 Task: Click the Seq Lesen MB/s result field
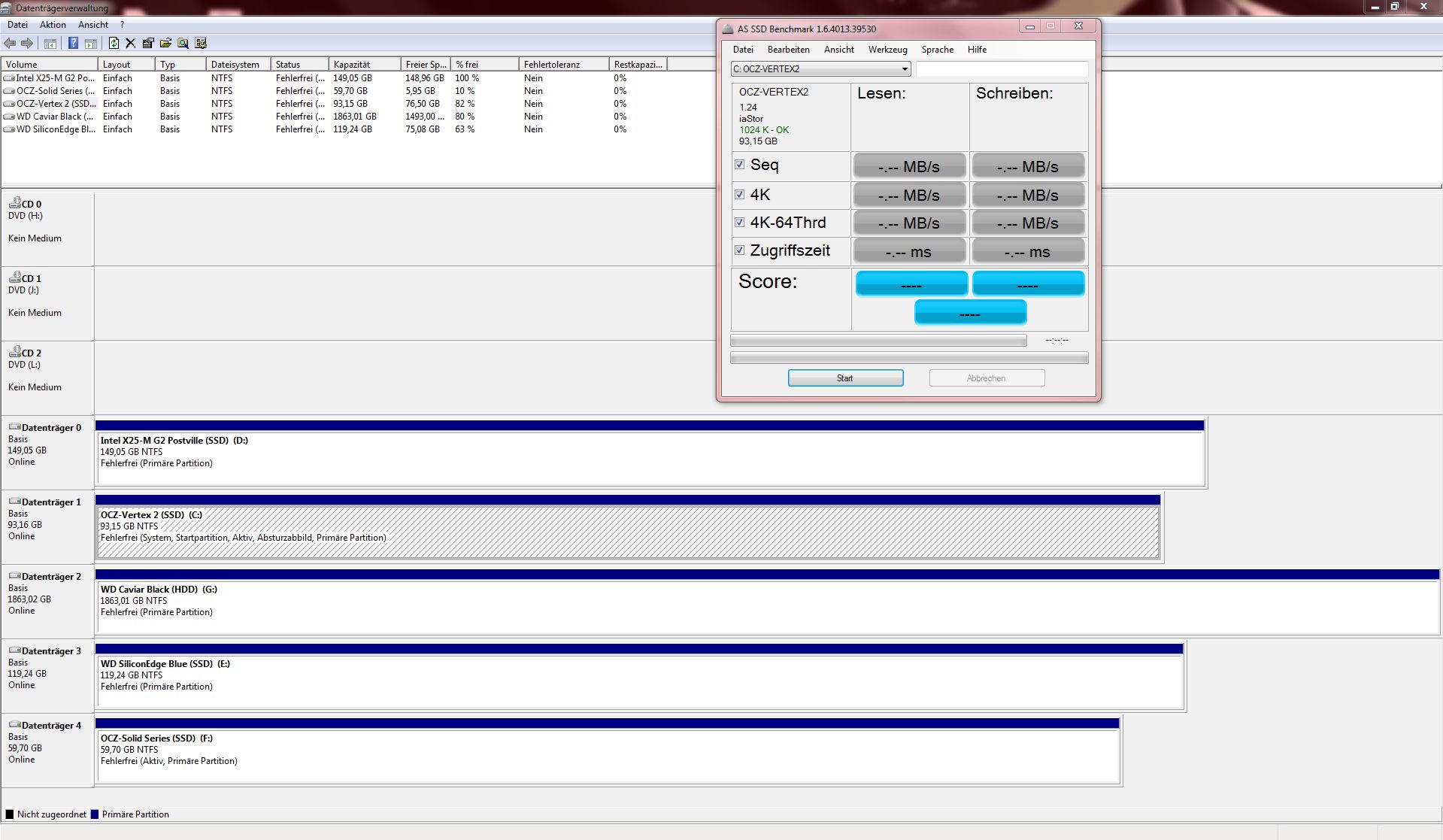[909, 166]
